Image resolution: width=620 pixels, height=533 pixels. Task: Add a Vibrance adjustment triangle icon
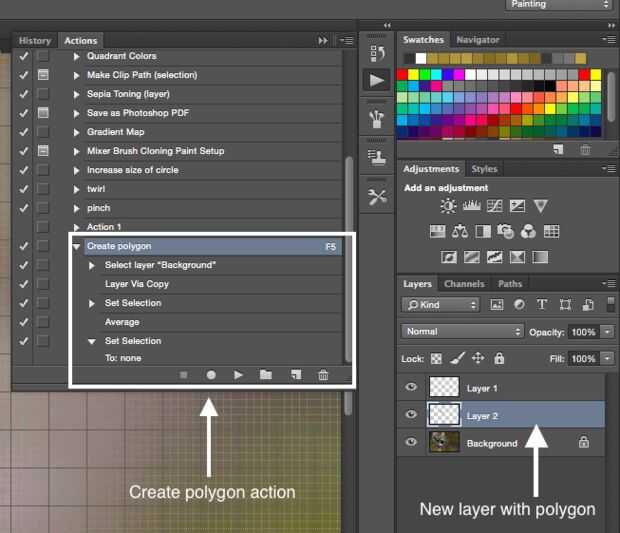(x=541, y=206)
